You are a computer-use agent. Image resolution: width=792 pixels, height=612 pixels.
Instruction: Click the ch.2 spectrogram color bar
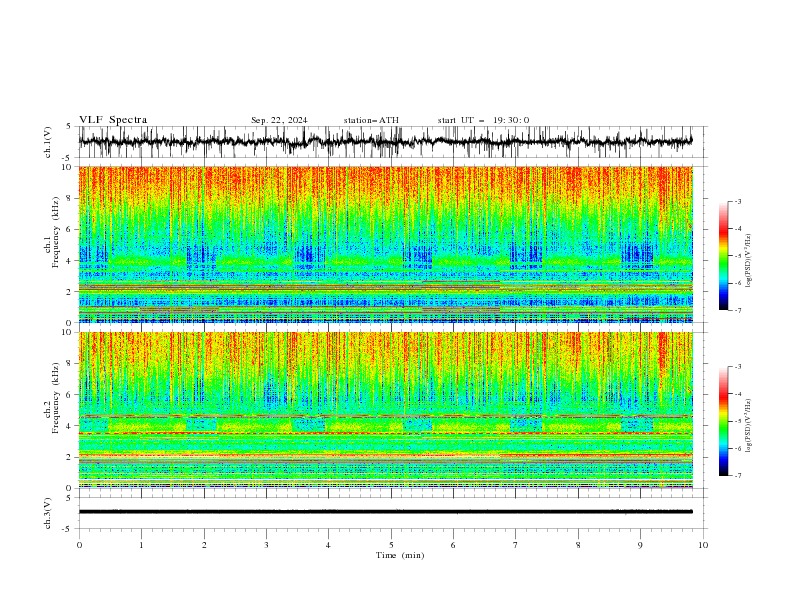click(724, 421)
